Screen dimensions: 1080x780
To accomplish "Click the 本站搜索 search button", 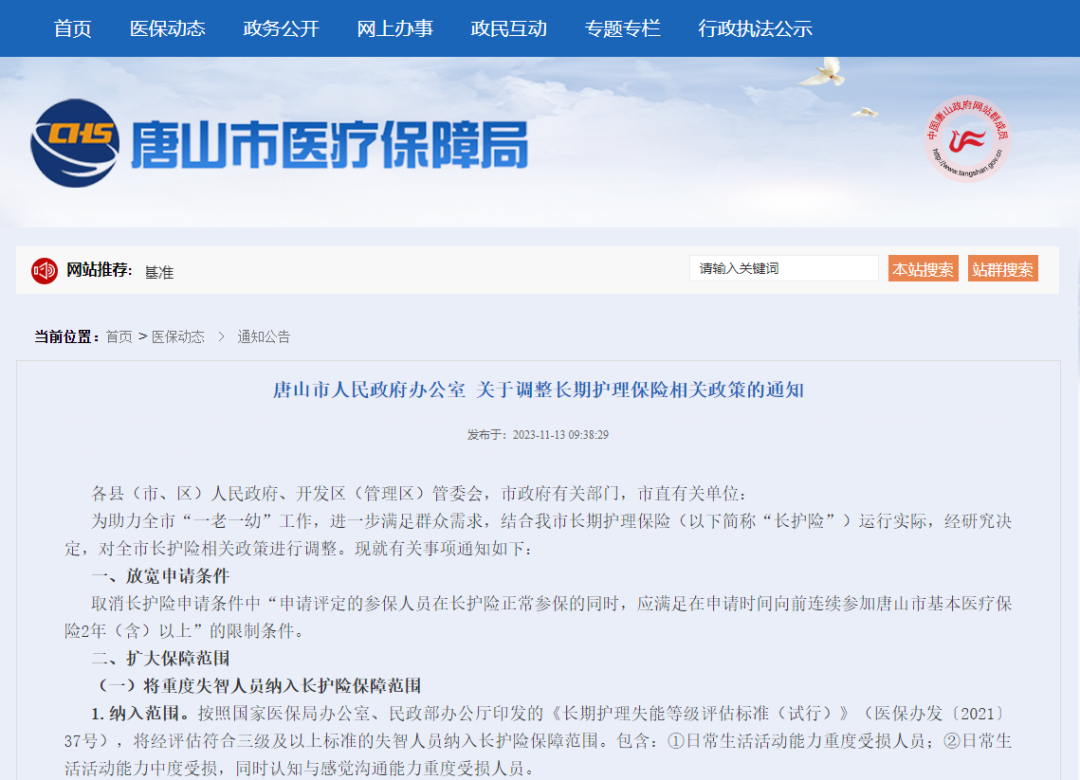I will pos(923,268).
